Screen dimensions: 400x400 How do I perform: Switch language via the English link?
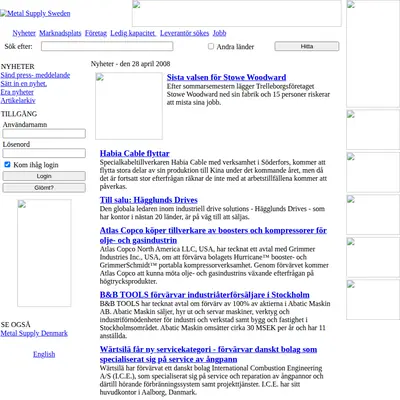pyautogui.click(x=44, y=354)
